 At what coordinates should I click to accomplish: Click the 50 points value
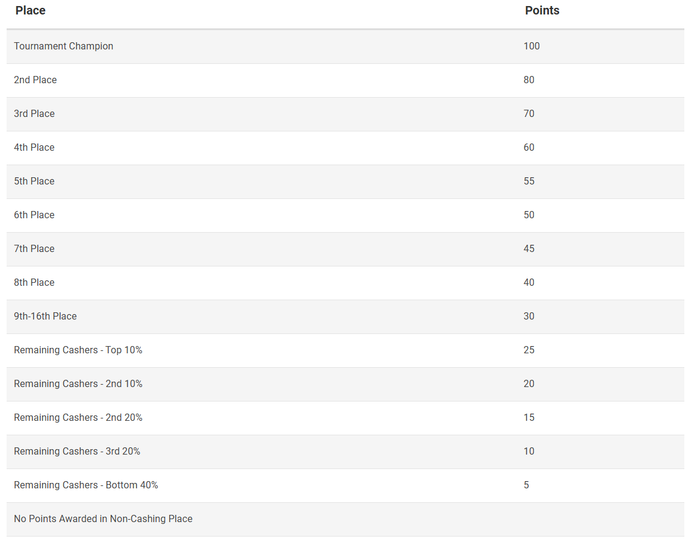[x=529, y=215]
